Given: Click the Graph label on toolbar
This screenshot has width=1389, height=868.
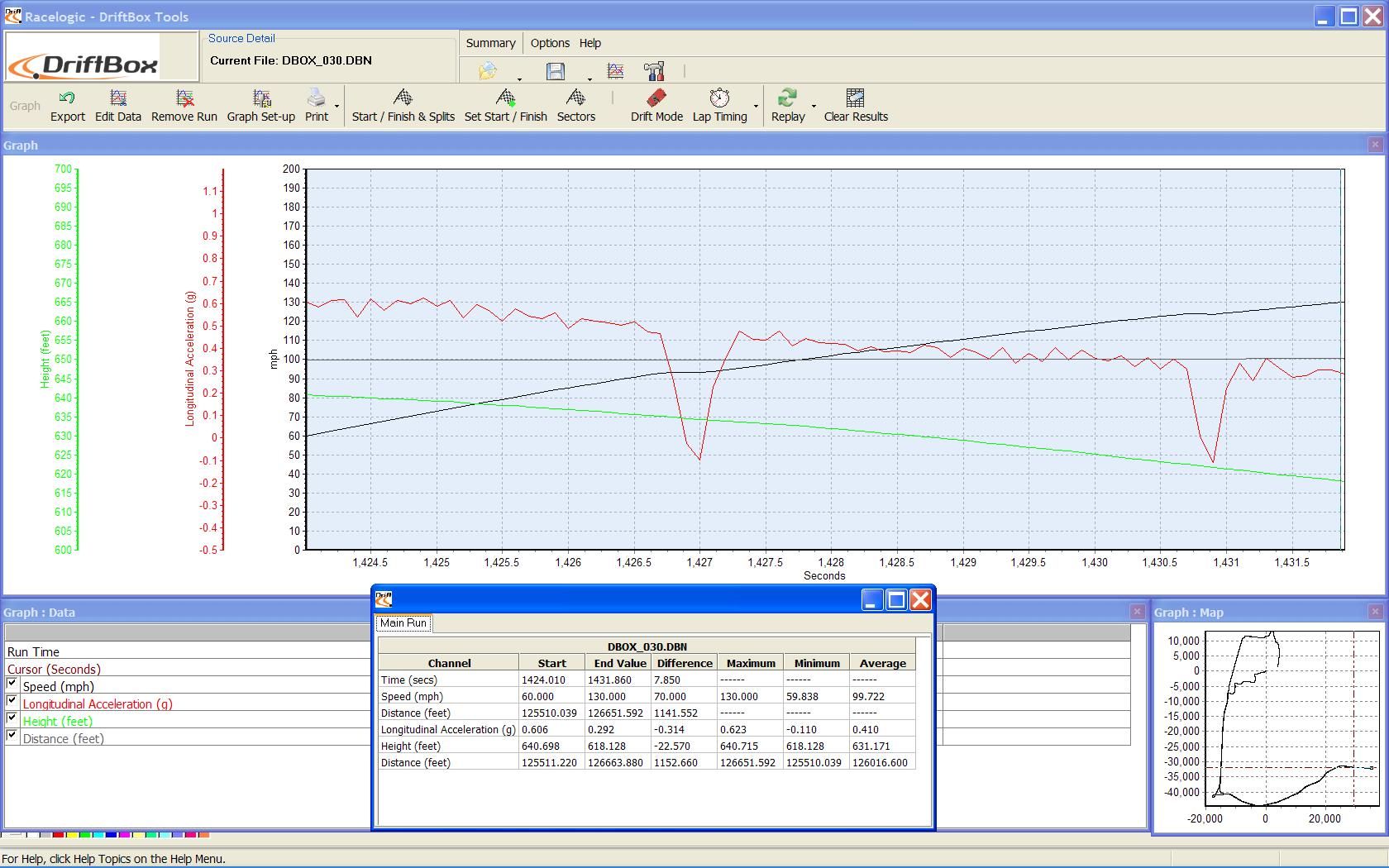Looking at the screenshot, I should click(25, 106).
